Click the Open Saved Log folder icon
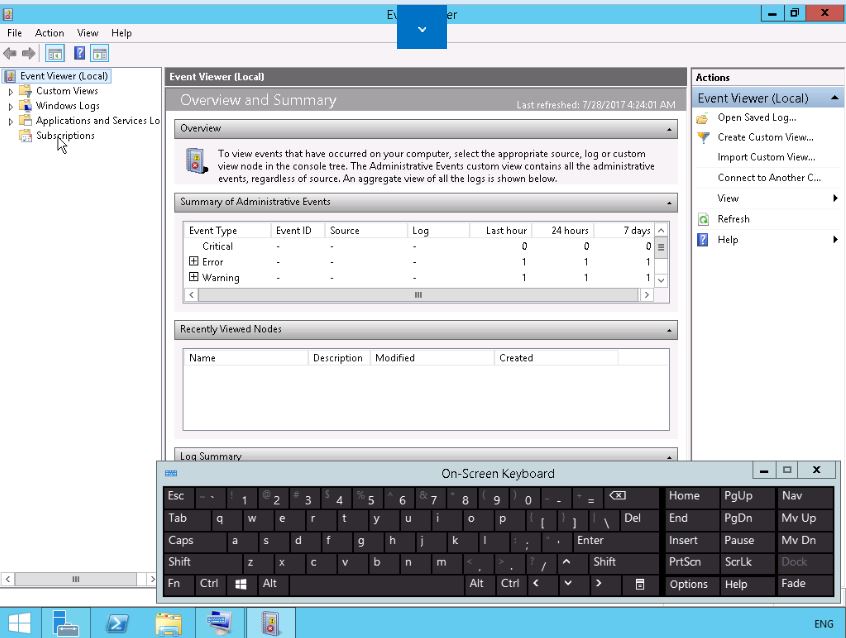This screenshot has width=846, height=638. click(x=702, y=118)
